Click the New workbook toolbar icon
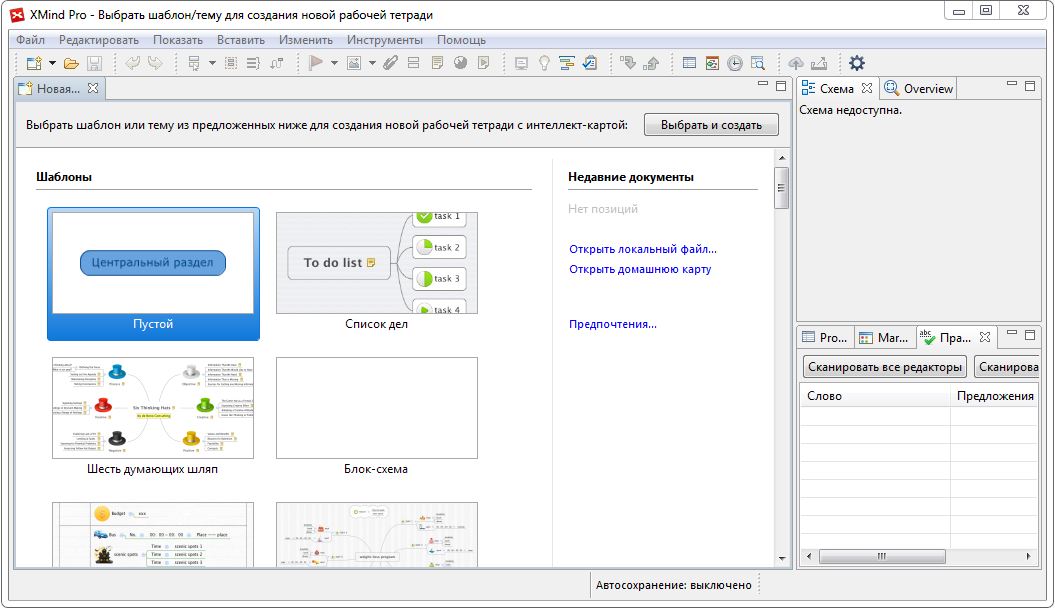1055x609 pixels. (x=34, y=63)
